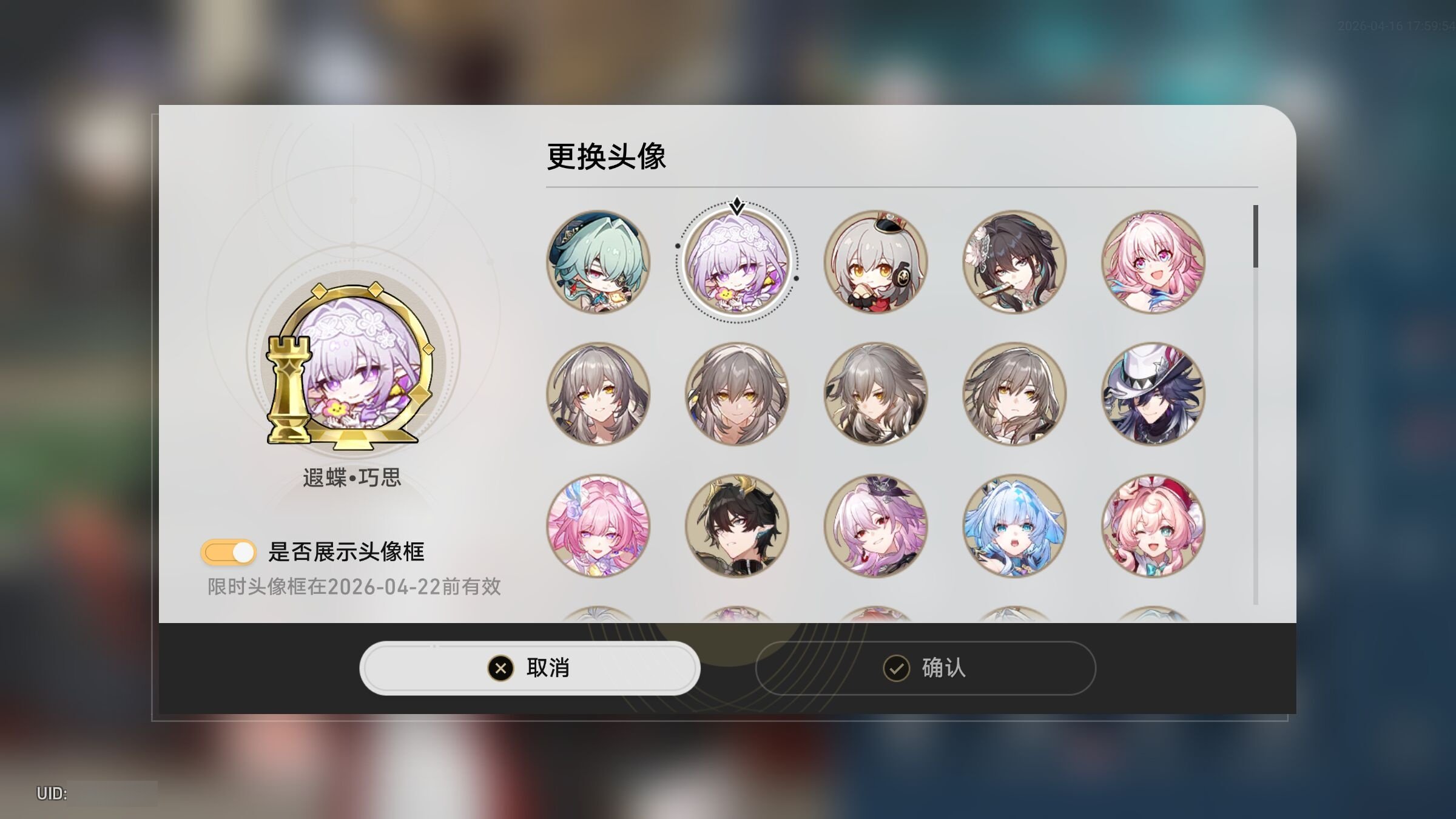Choose the gray-haired girl with headphones avatar
Viewport: 1456px width, 819px height.
(x=875, y=262)
